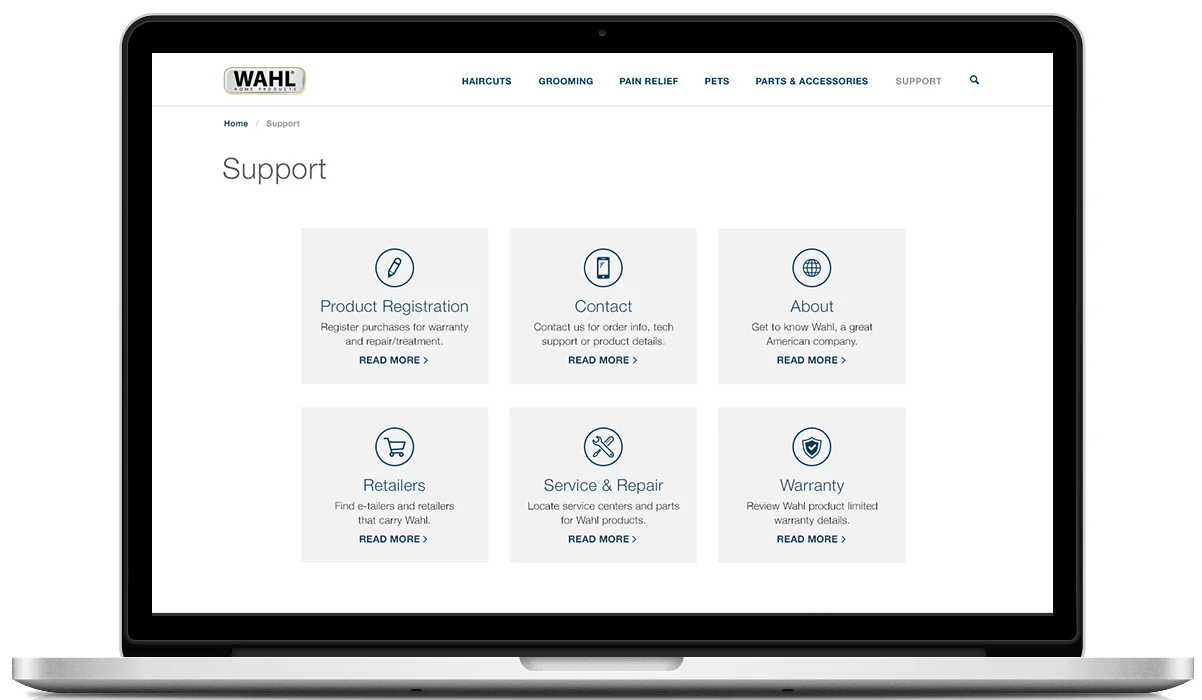
Task: Click Read More under Warranty
Action: click(812, 539)
